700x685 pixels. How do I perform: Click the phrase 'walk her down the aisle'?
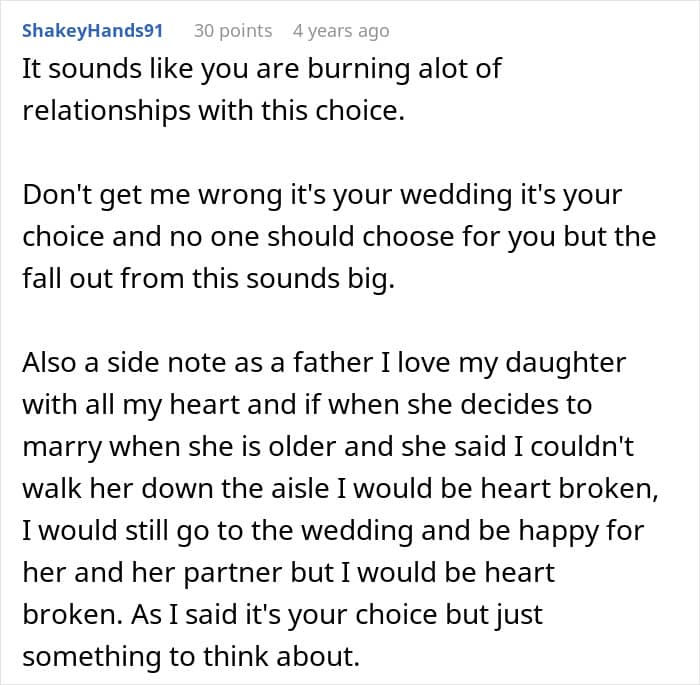(x=175, y=489)
